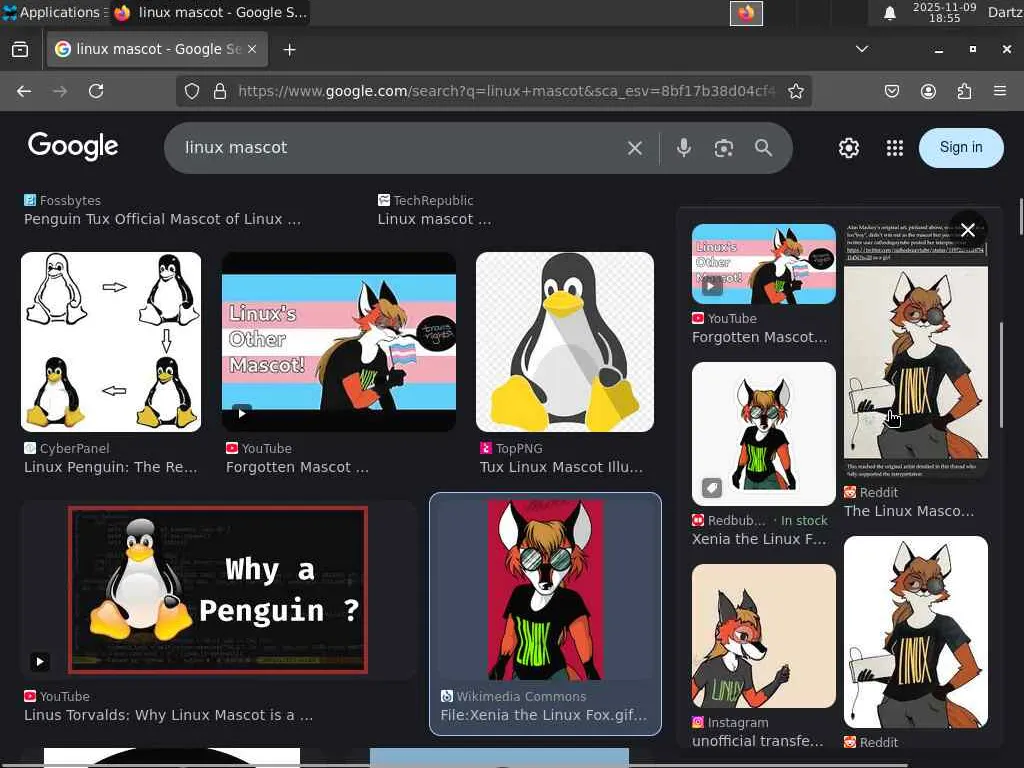
Task: Open the system notifications bell
Action: click(889, 13)
